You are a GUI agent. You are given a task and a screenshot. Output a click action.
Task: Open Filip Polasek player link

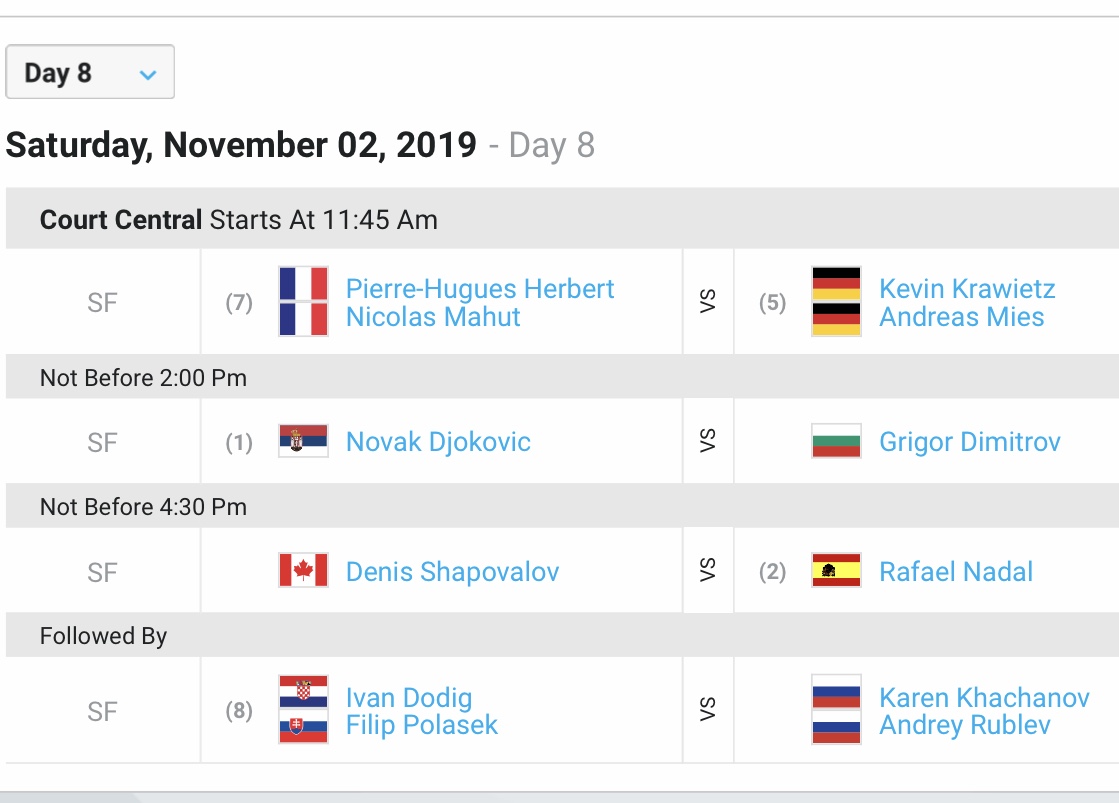click(x=422, y=725)
